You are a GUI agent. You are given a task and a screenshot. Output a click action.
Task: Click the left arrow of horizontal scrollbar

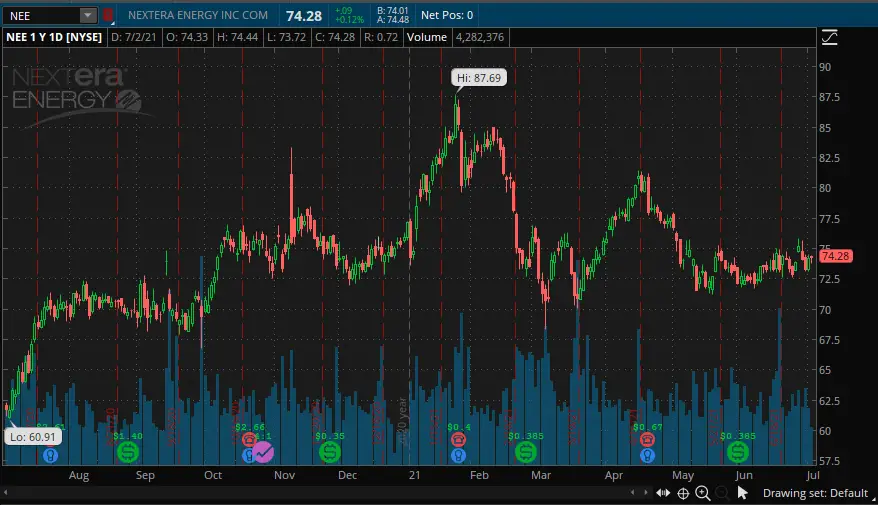click(x=6, y=493)
